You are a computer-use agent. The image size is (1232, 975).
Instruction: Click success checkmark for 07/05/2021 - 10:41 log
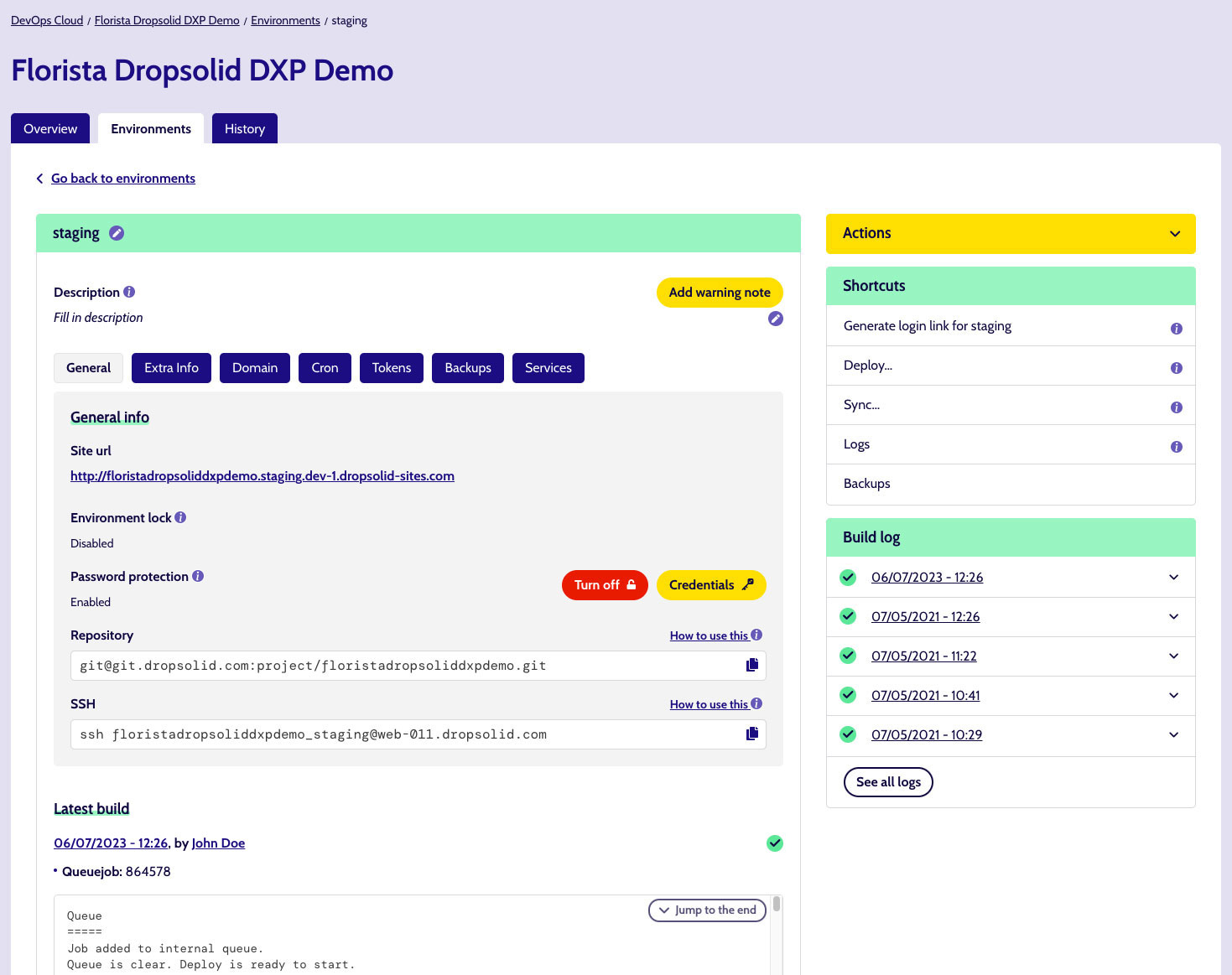click(848, 695)
